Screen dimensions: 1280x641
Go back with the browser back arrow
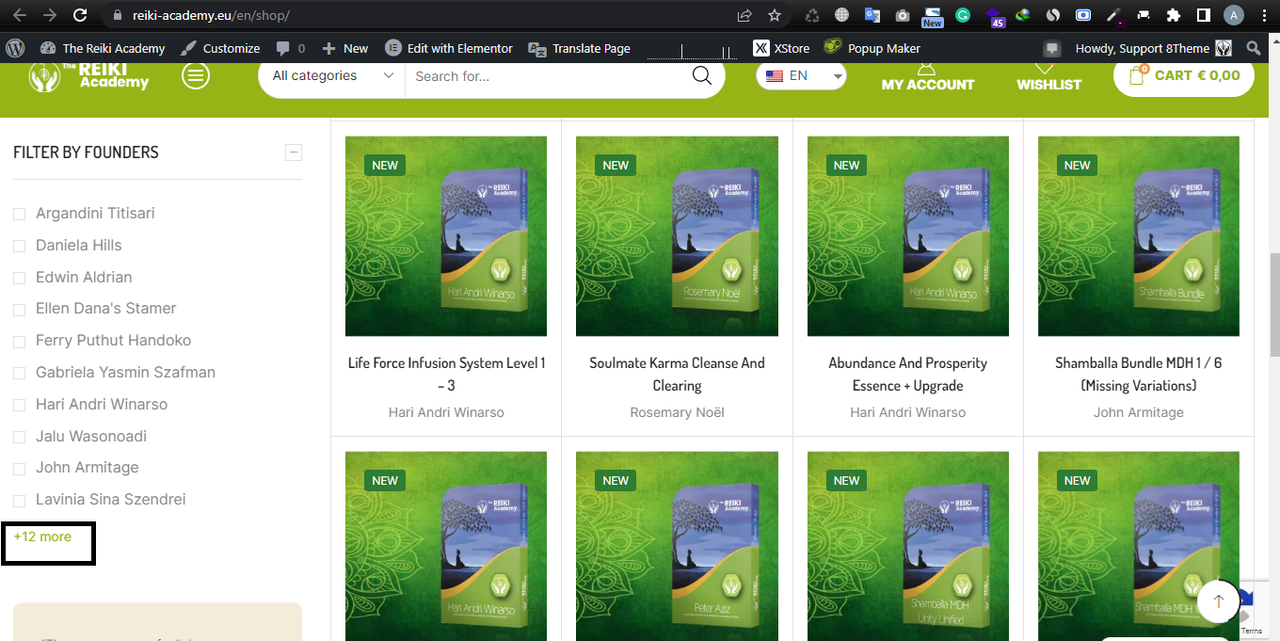coord(20,16)
